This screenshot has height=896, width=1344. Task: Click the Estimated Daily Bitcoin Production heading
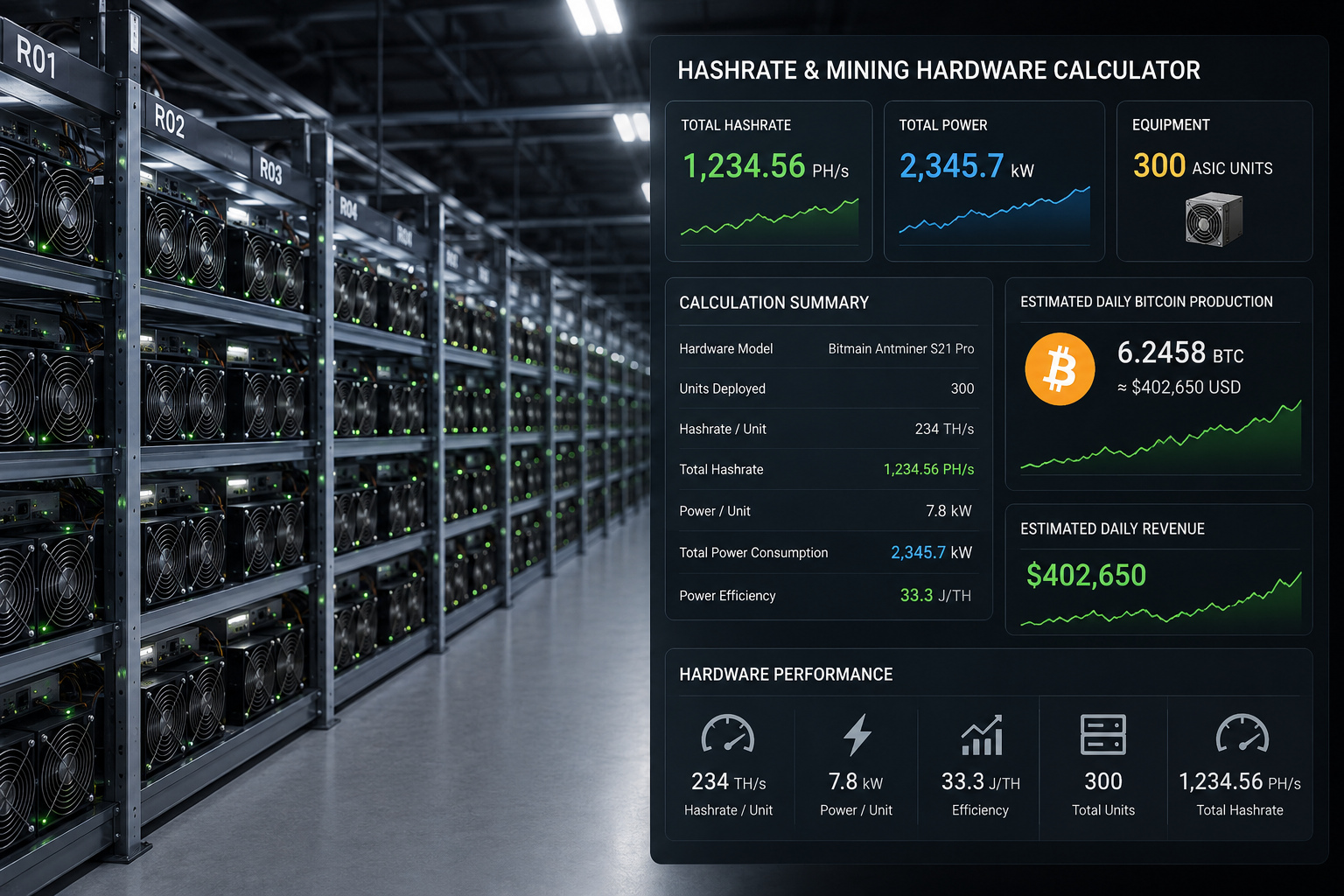point(1146,302)
